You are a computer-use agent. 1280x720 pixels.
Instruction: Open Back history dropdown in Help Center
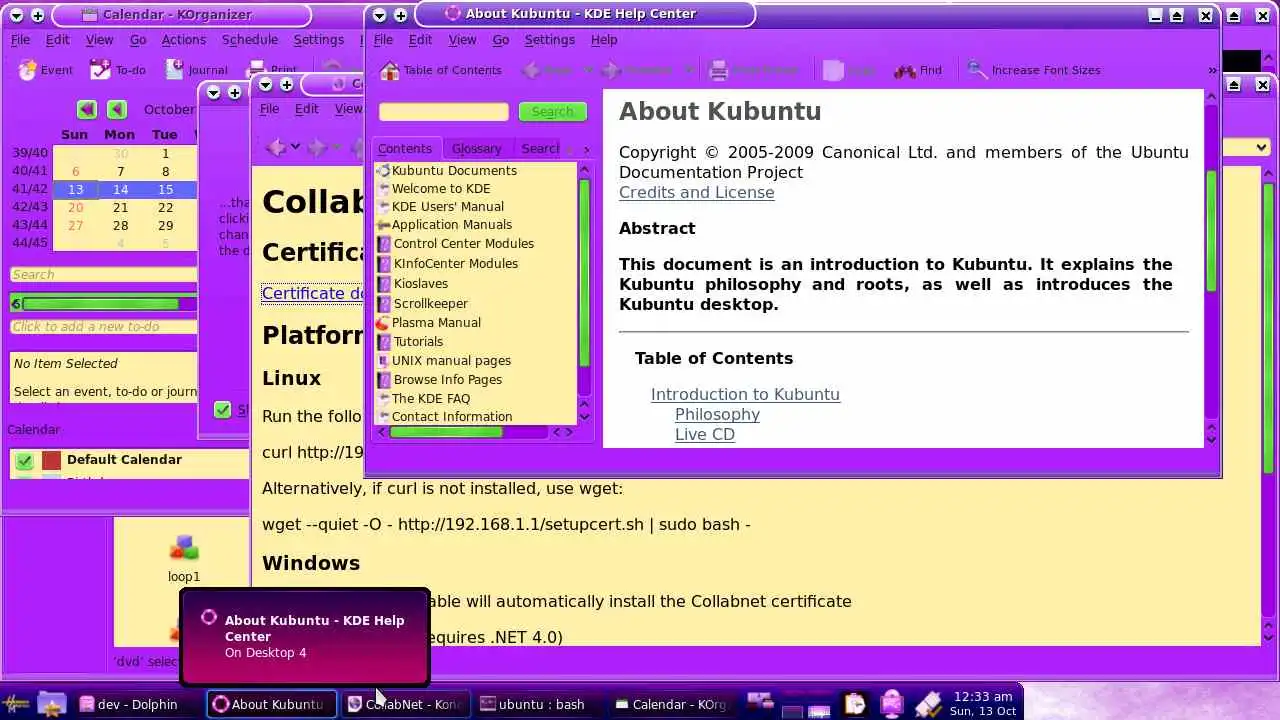tap(588, 70)
